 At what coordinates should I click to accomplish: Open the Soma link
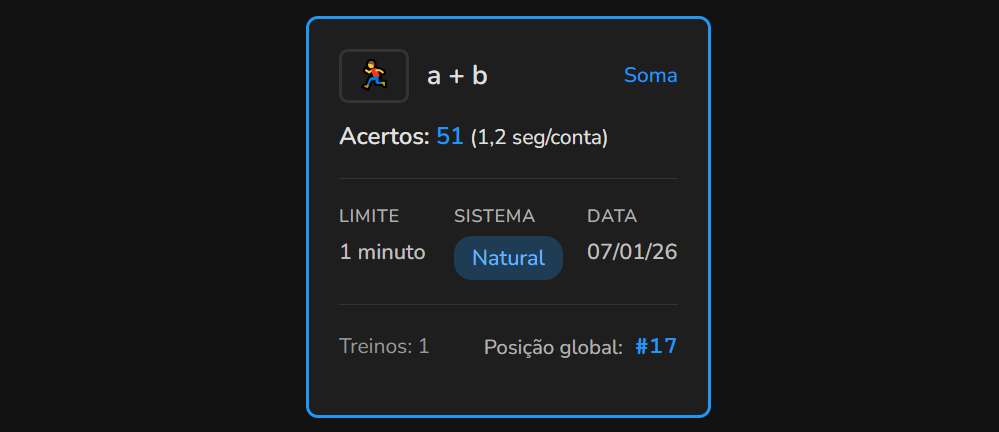pos(650,75)
